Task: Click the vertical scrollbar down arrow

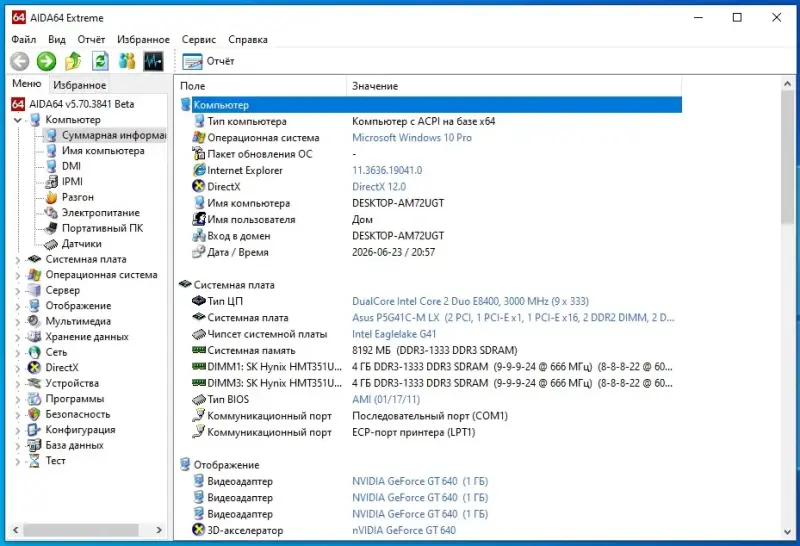Action: coord(787,532)
